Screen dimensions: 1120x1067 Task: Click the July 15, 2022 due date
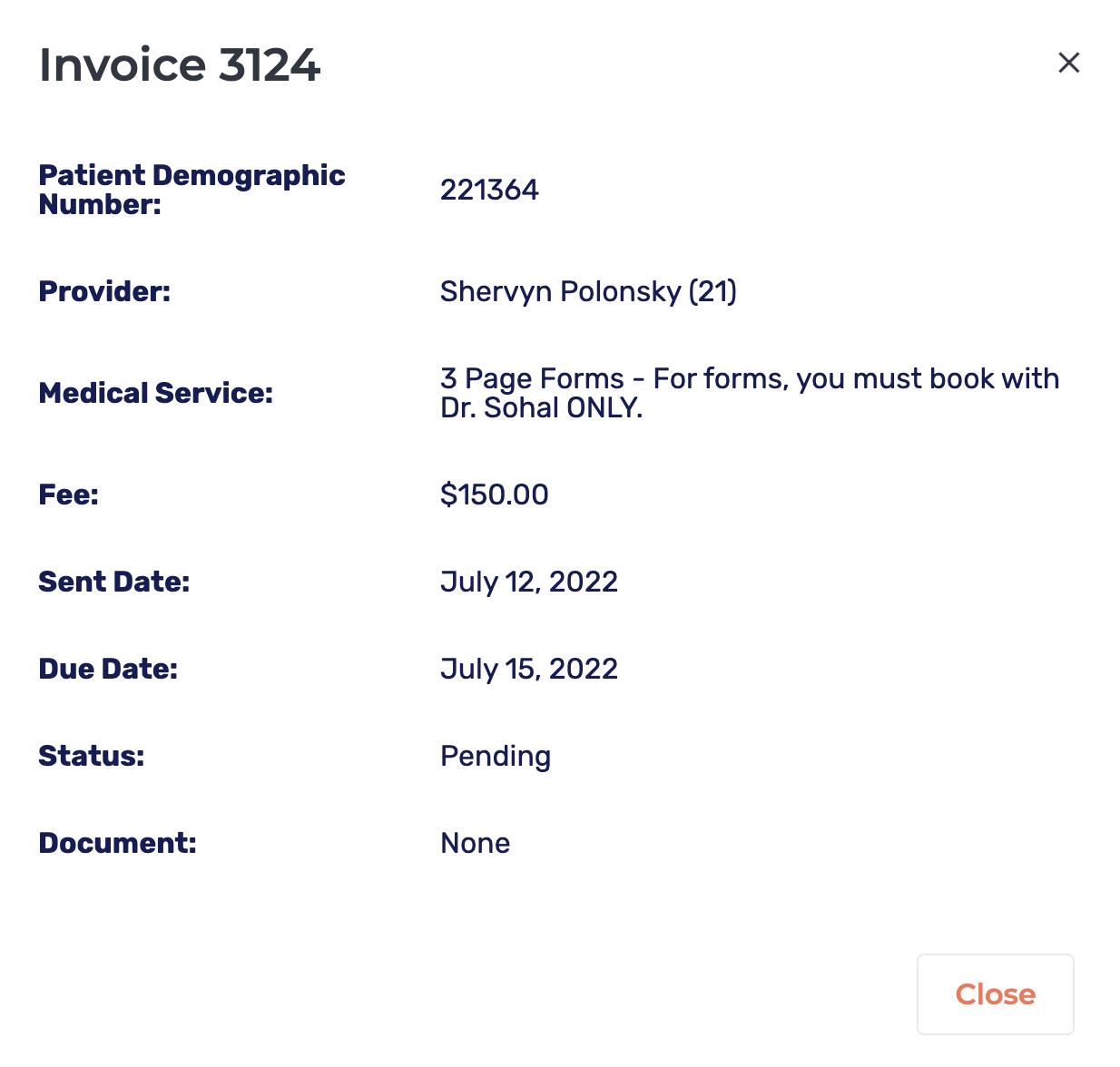pyautogui.click(x=529, y=669)
